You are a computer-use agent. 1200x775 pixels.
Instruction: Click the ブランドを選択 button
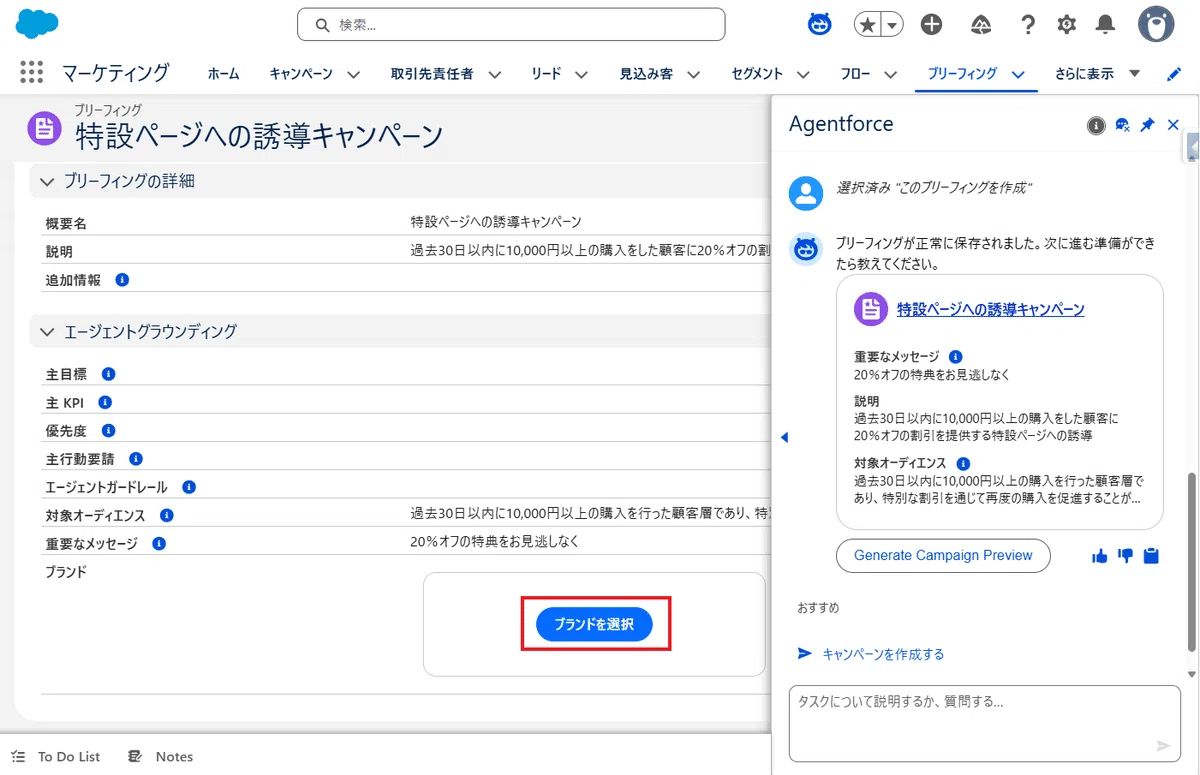pos(594,624)
